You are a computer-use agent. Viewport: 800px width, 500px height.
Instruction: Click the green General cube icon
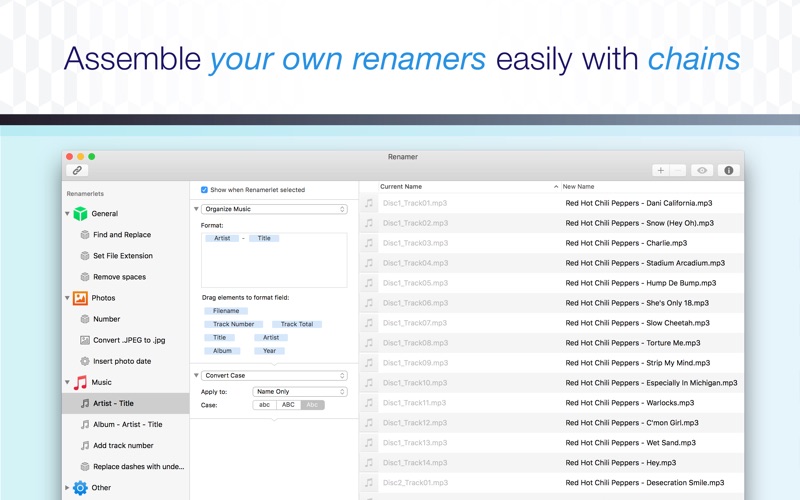[x=80, y=213]
